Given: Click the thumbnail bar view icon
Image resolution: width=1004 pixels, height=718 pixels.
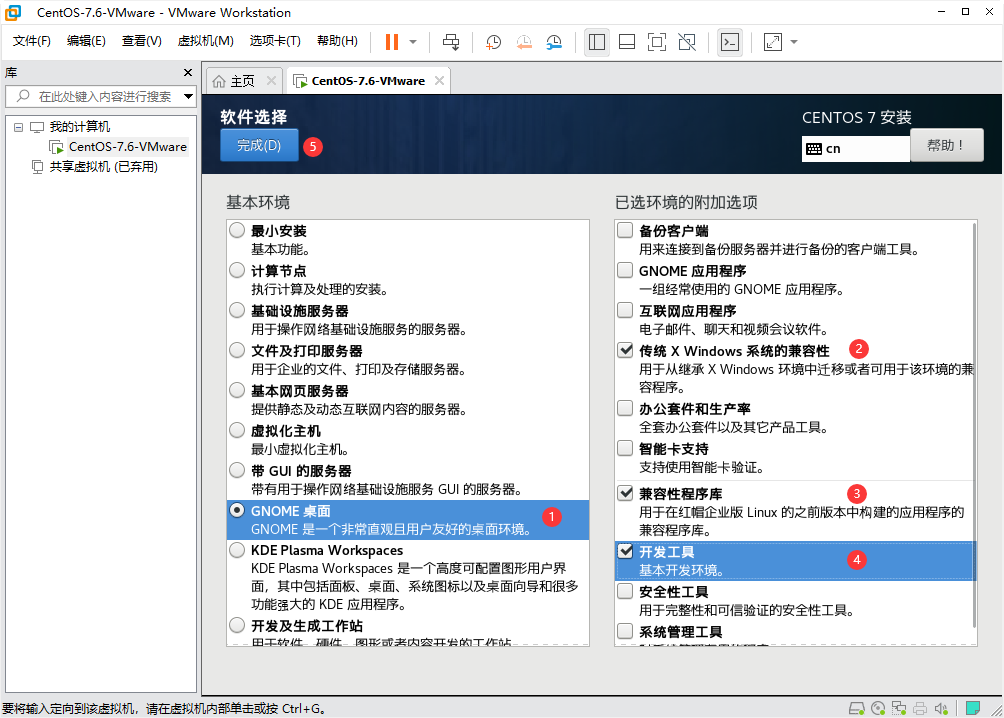Looking at the screenshot, I should 627,42.
